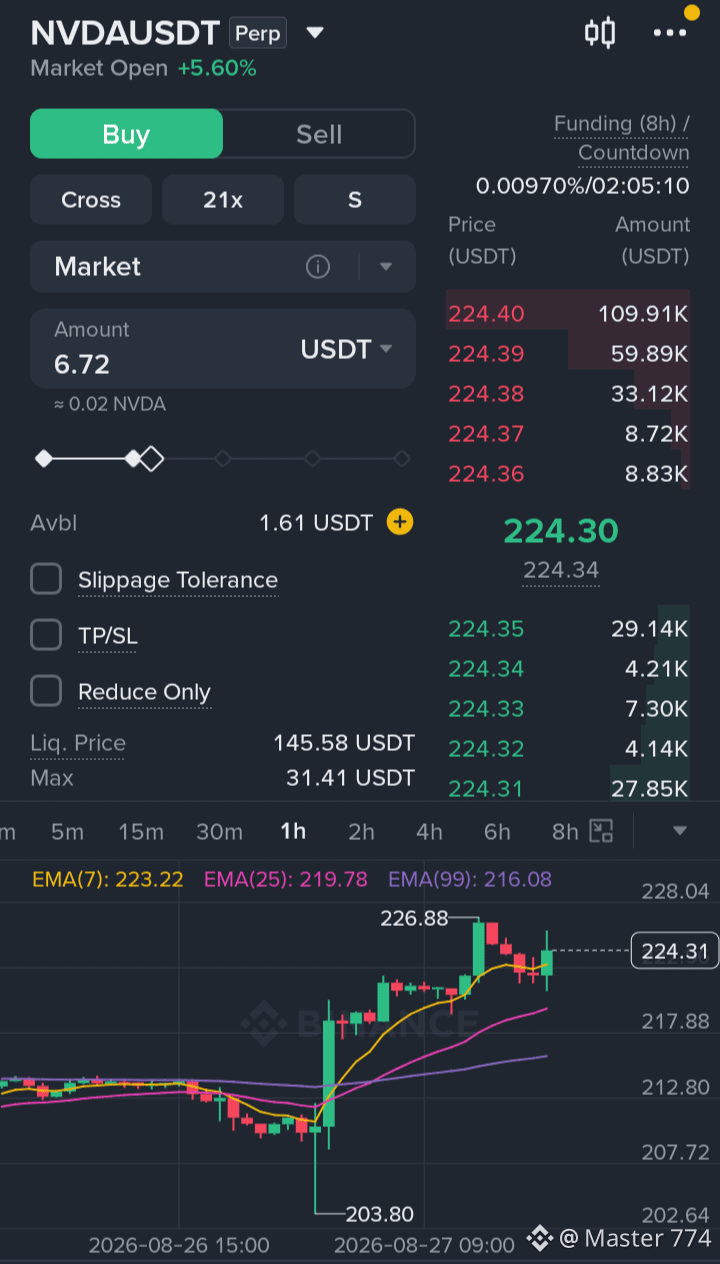Set amount slider to the 100% marker
Viewport: 720px width, 1264px height.
pos(401,459)
